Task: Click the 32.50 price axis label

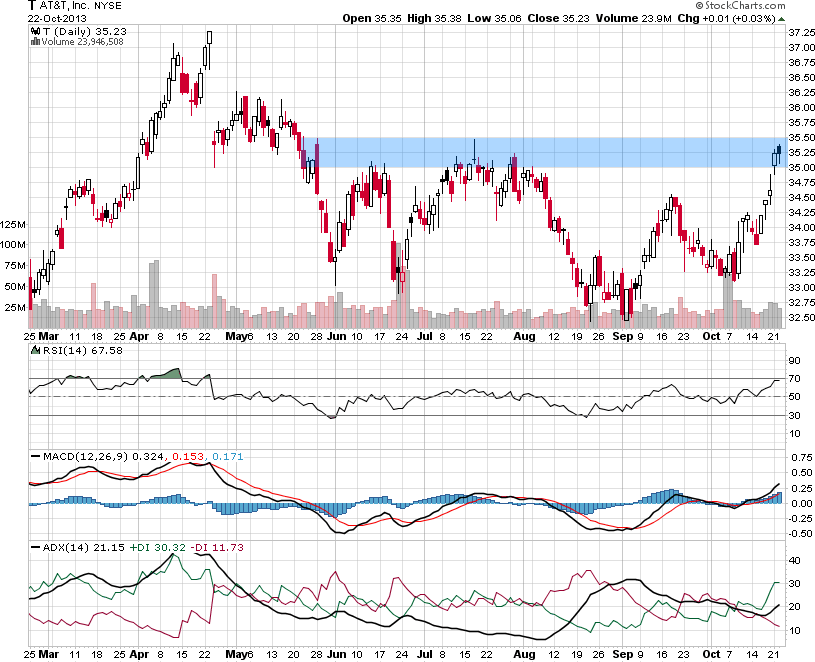Action: 801,317
